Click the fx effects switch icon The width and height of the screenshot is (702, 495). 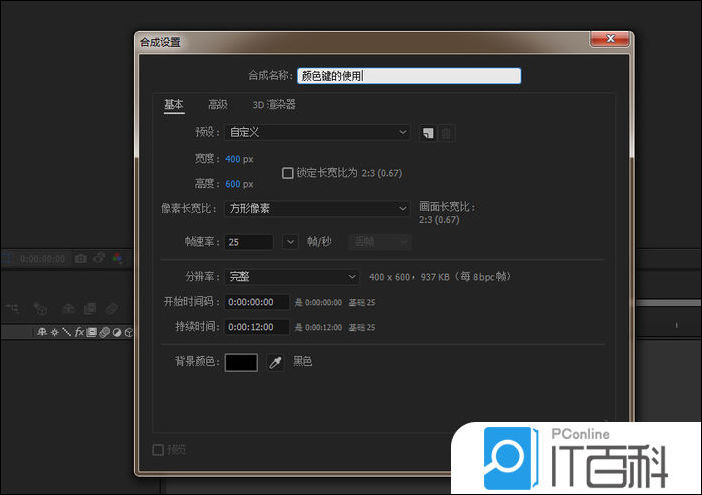click(79, 332)
